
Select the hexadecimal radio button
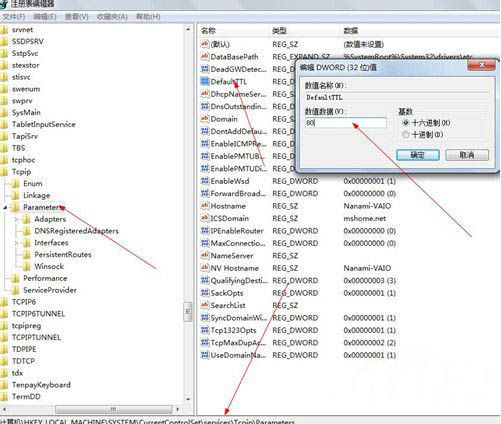(406, 123)
